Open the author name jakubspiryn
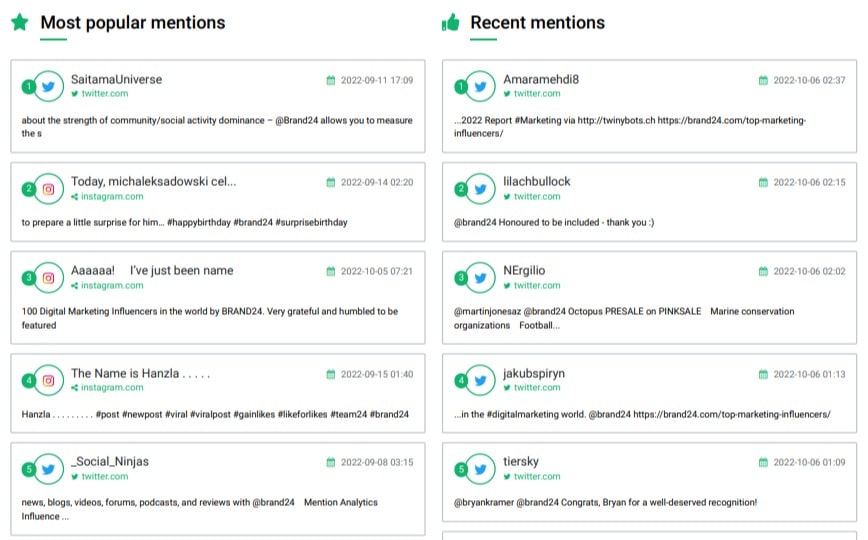 click(533, 373)
